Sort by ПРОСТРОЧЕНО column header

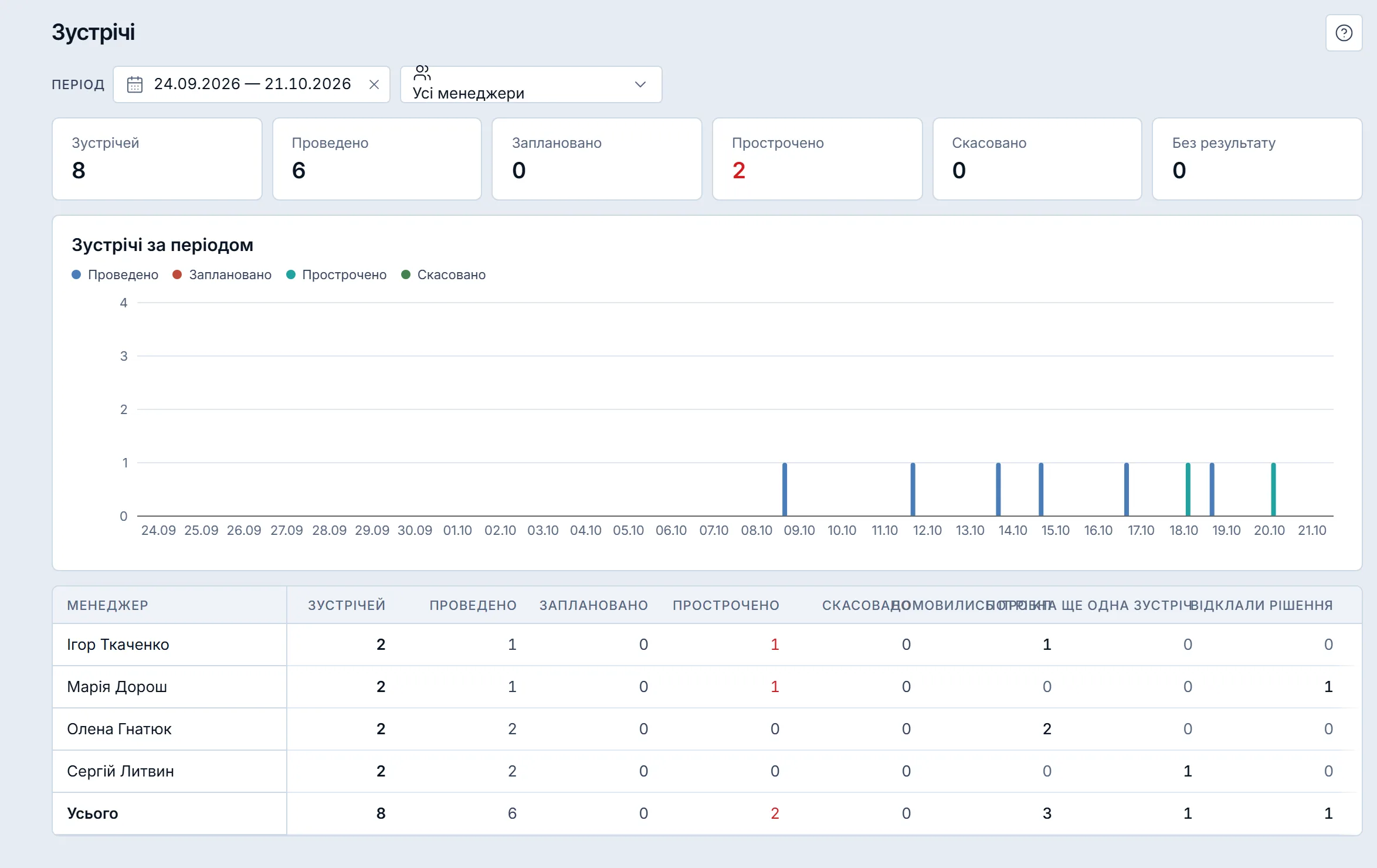coord(726,605)
